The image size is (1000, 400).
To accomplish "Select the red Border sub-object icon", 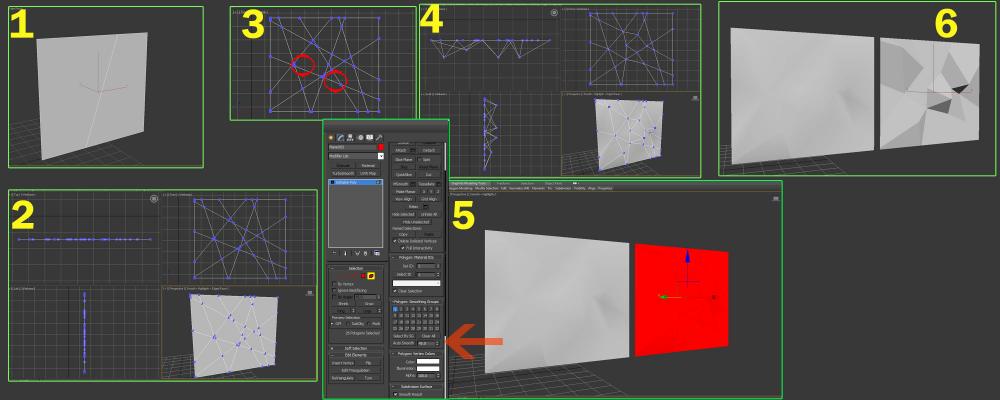I will 364,276.
